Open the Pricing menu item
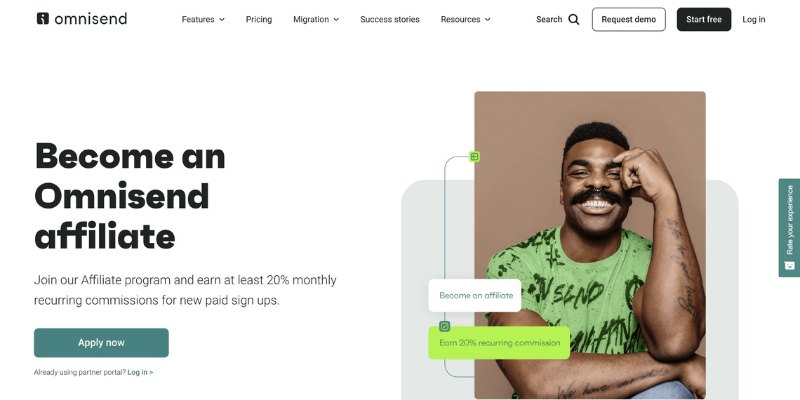This screenshot has height=400, width=800. click(x=259, y=19)
